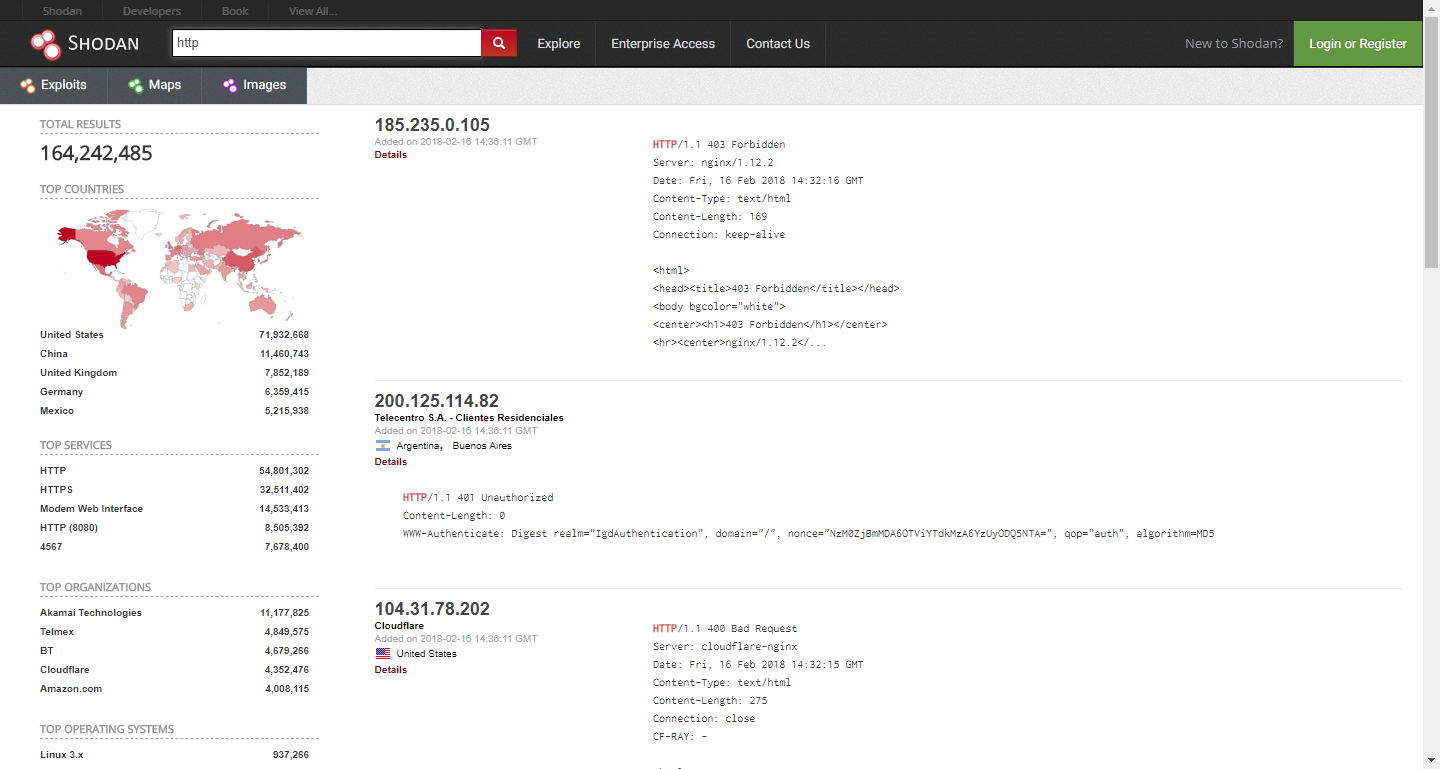Click the purple Images icon

click(230, 85)
